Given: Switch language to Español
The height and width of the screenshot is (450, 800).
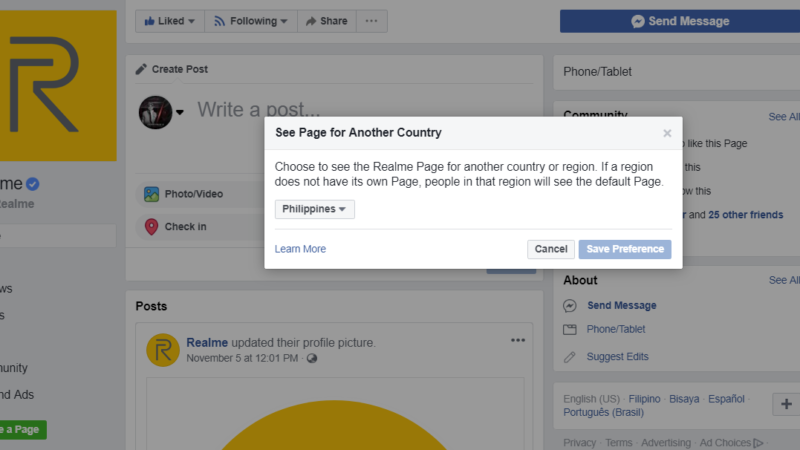Looking at the screenshot, I should (x=726, y=399).
